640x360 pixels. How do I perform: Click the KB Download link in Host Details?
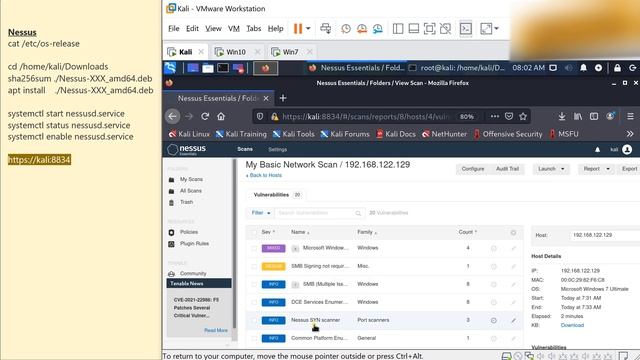pos(572,325)
